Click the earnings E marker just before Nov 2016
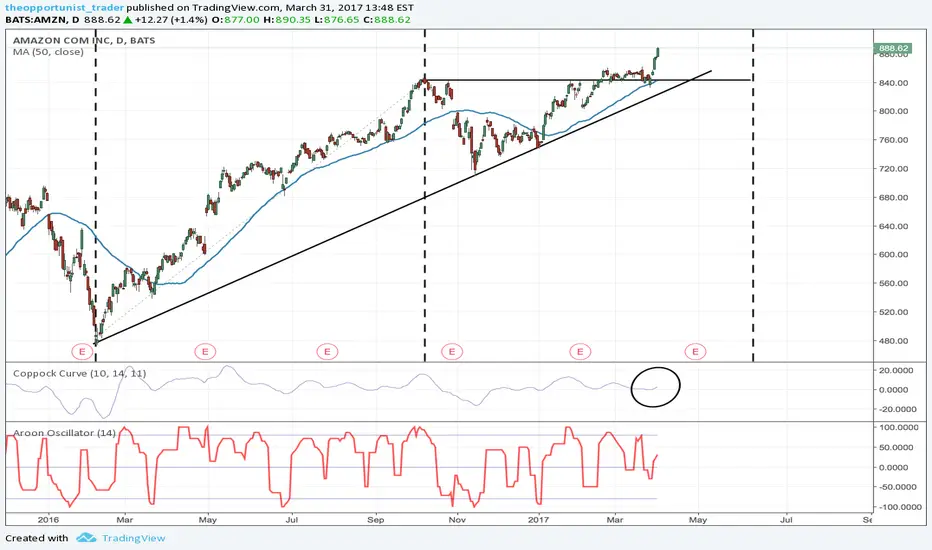Image resolution: width=932 pixels, height=550 pixels. tap(452, 351)
